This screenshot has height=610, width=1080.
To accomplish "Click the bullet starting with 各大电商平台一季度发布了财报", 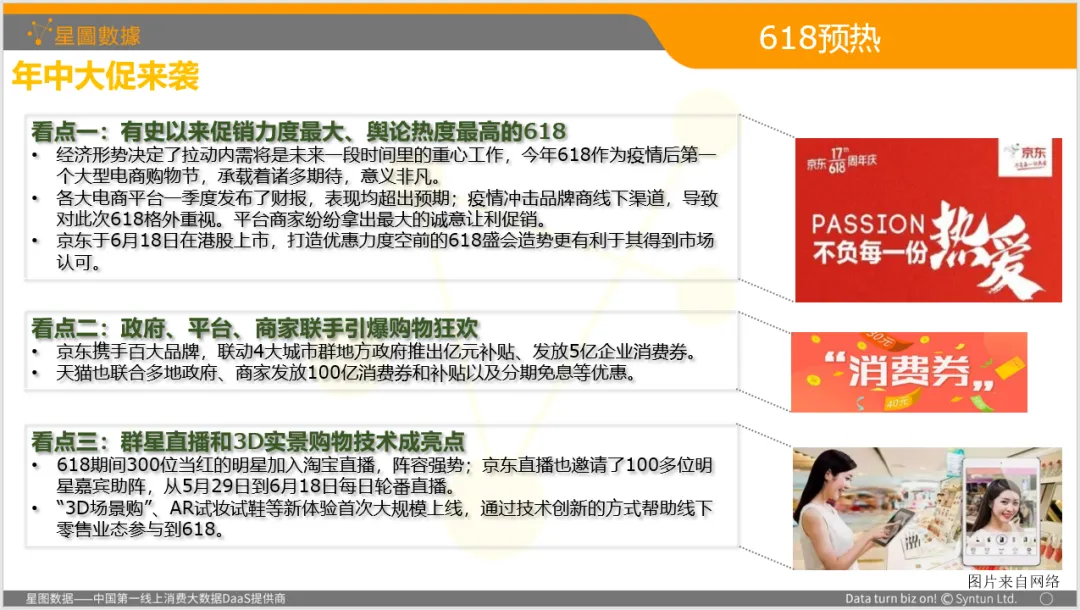I will [386, 209].
